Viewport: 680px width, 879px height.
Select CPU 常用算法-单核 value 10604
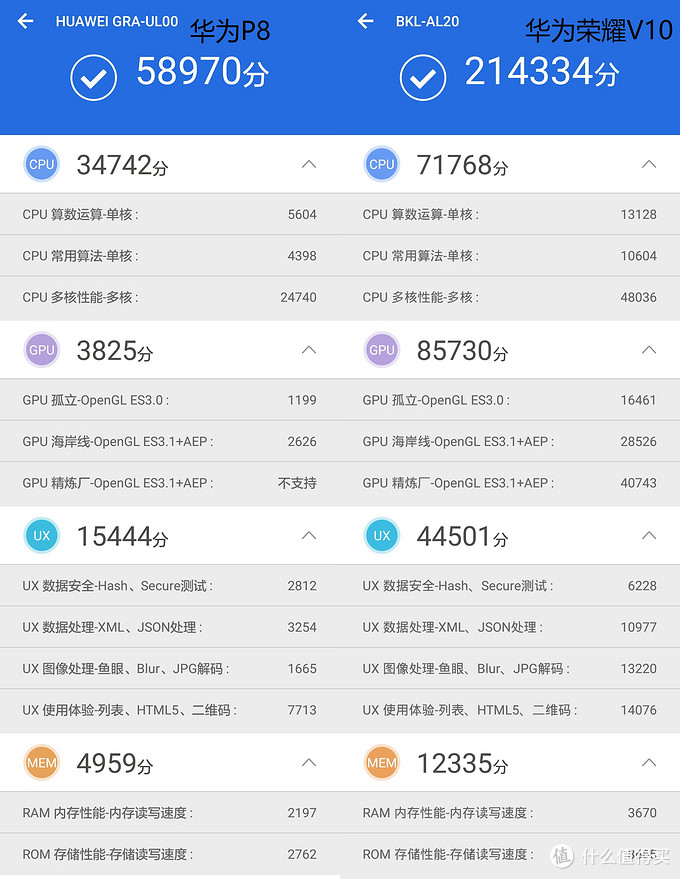coord(639,256)
